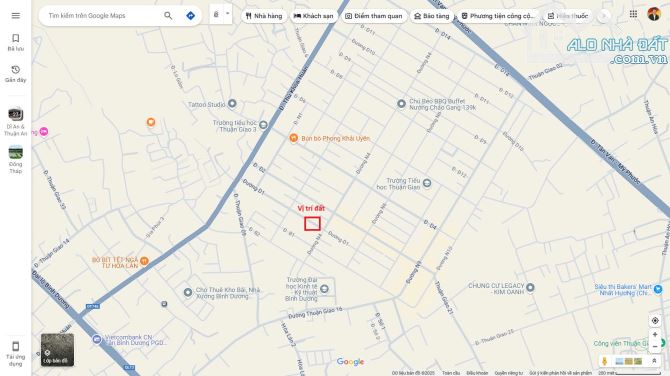Click Dữ liệu bản đồ ©2025 link
The width and height of the screenshot is (670, 376).
[413, 373]
